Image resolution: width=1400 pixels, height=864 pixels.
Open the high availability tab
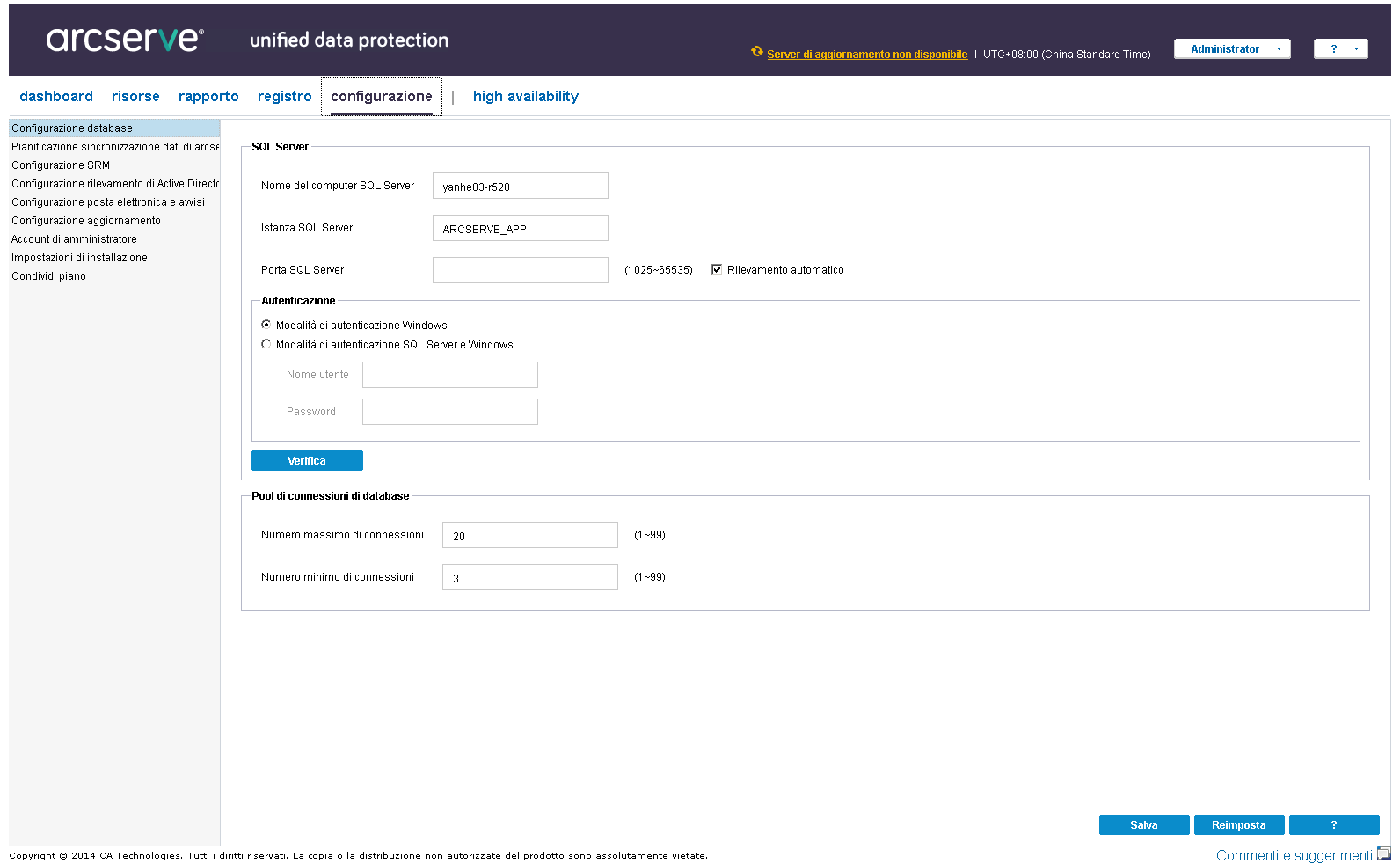point(525,97)
